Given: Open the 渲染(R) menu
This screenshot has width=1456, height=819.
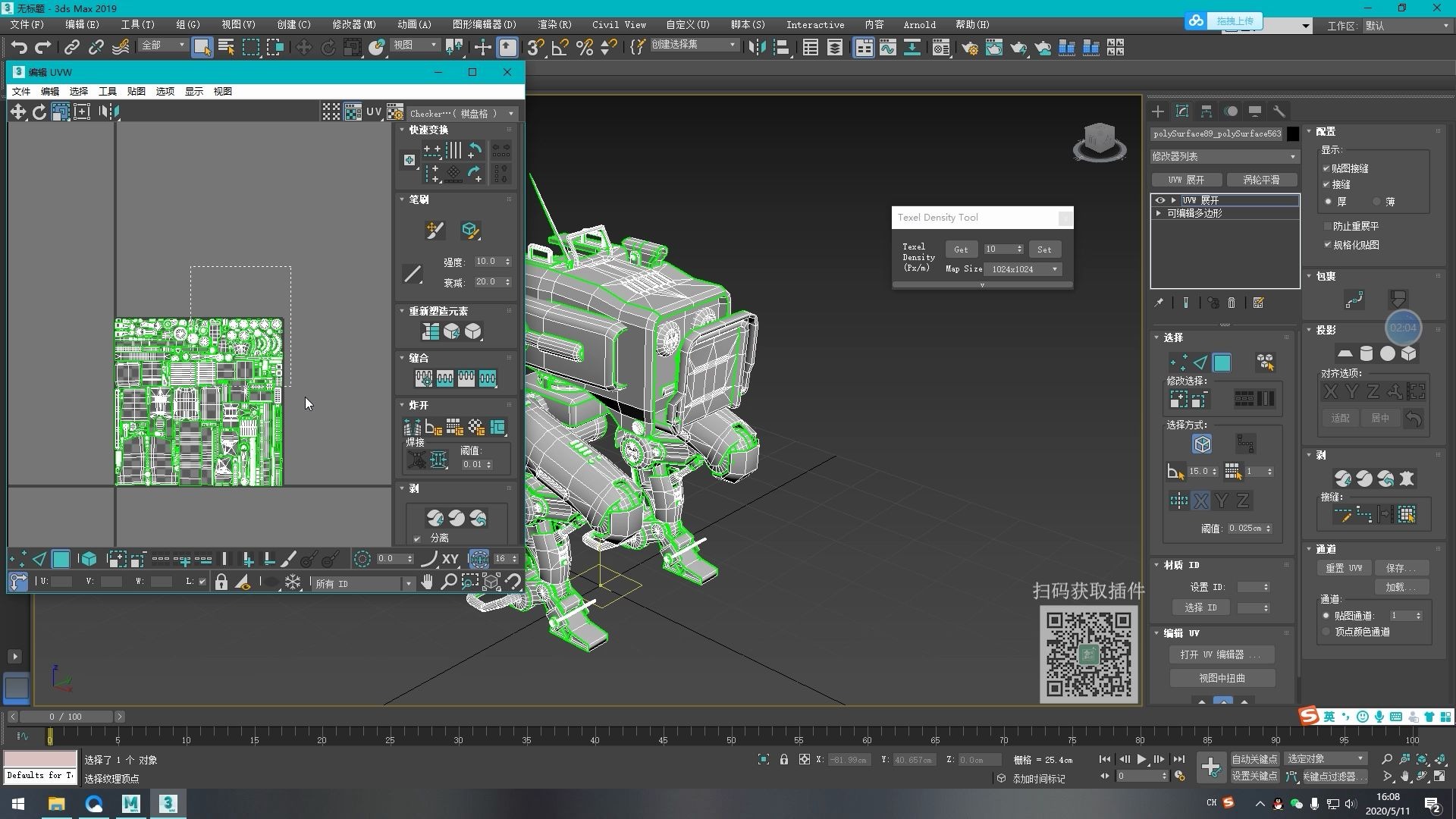Looking at the screenshot, I should [x=554, y=24].
